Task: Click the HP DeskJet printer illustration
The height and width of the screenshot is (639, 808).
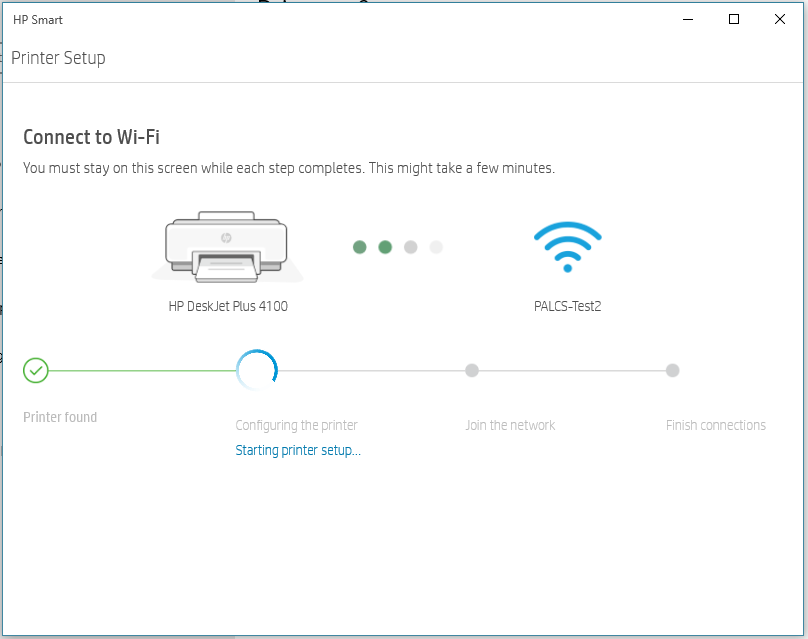Action: [227, 247]
